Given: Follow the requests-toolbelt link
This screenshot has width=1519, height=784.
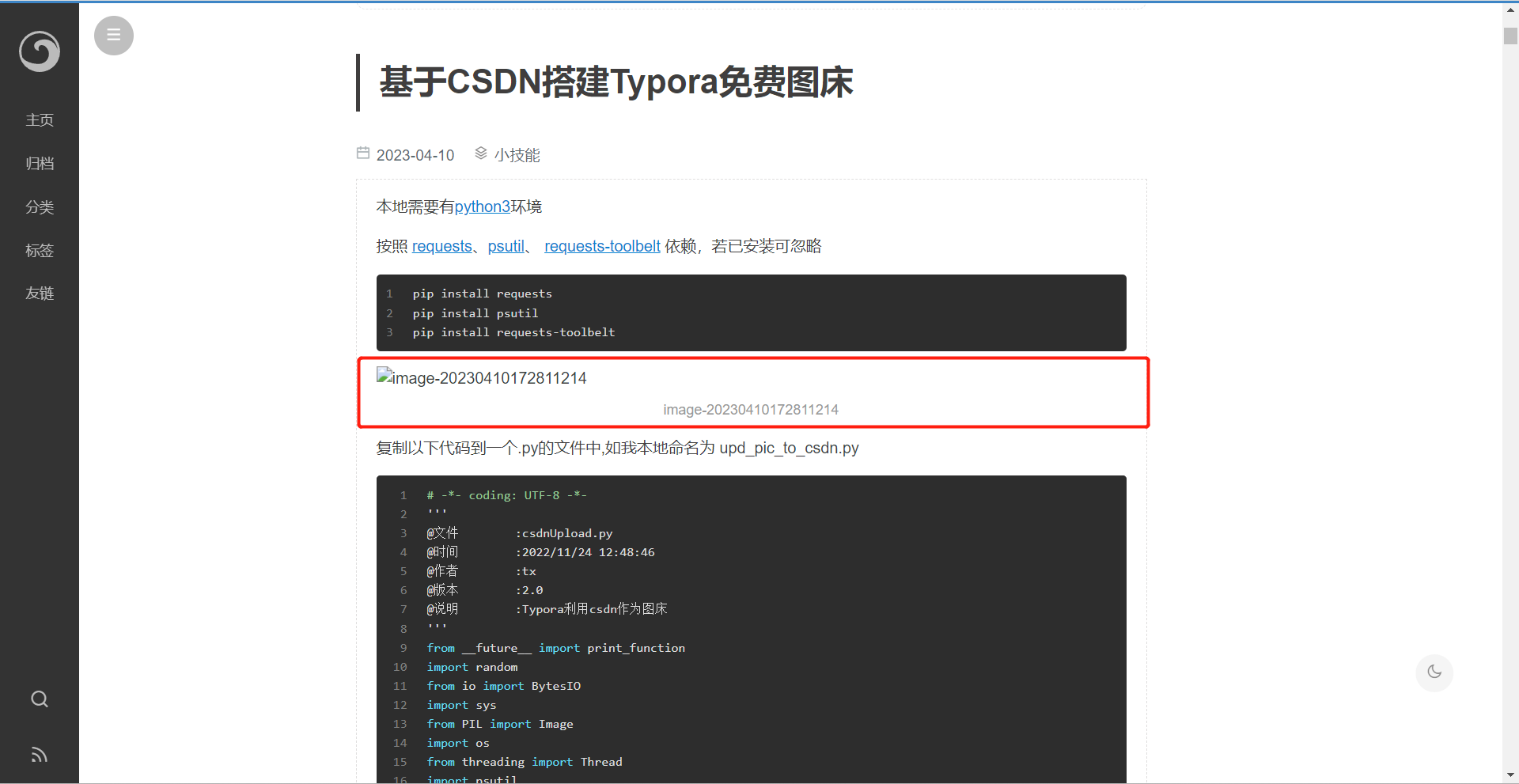Looking at the screenshot, I should 602,246.
